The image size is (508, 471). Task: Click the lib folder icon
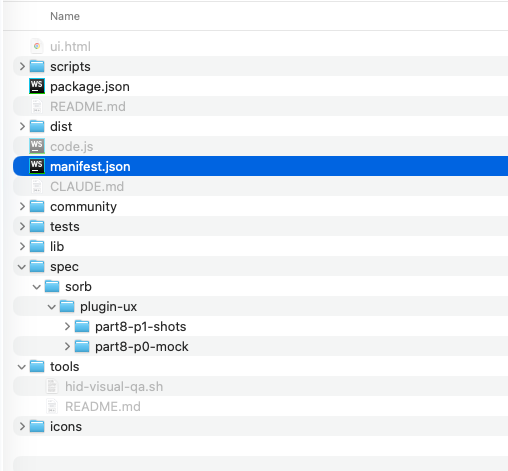[37, 246]
